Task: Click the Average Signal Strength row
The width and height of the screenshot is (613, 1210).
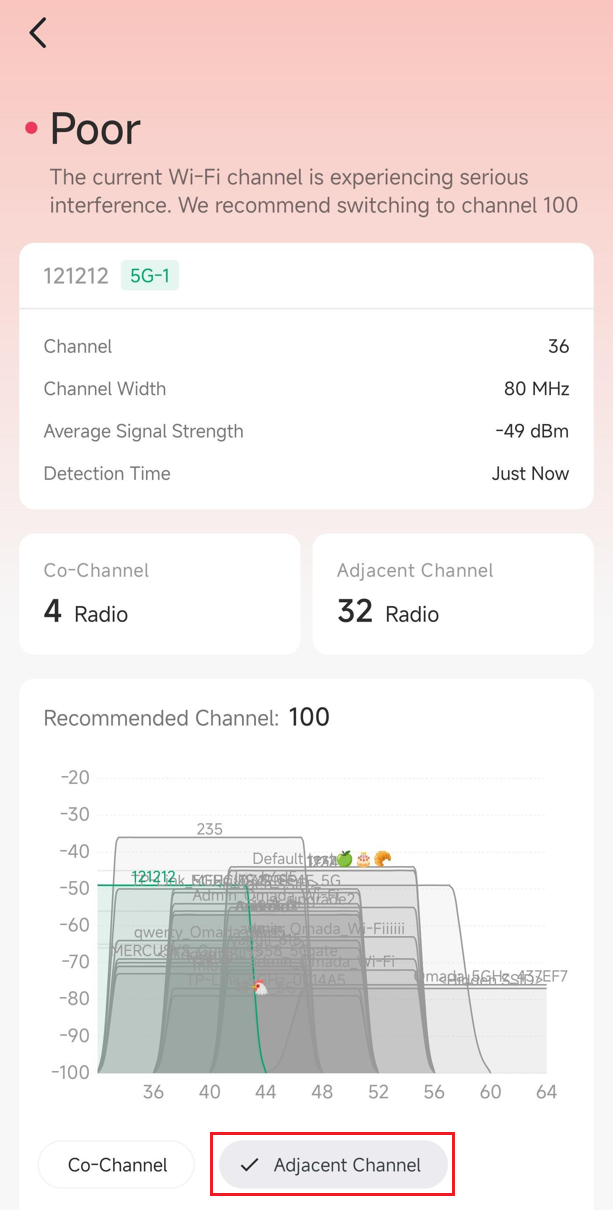Action: 306,432
